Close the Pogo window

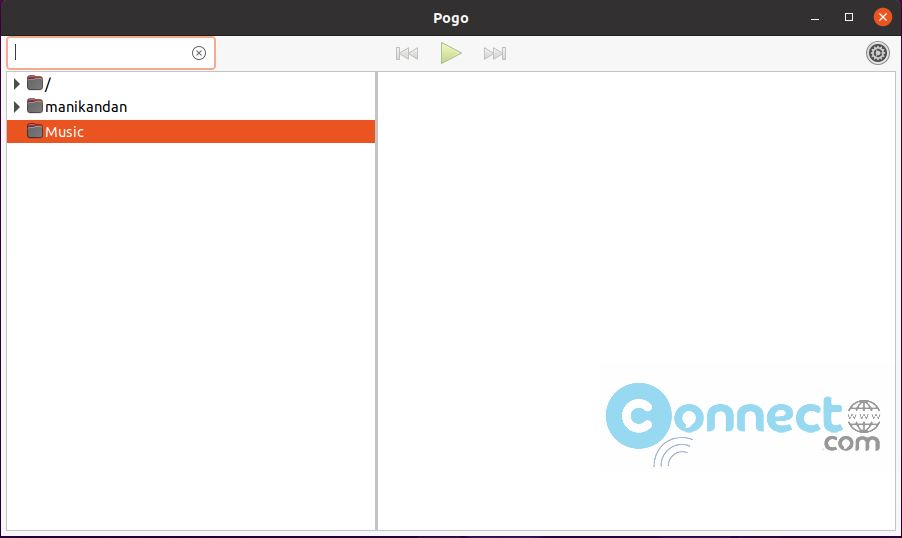point(882,17)
